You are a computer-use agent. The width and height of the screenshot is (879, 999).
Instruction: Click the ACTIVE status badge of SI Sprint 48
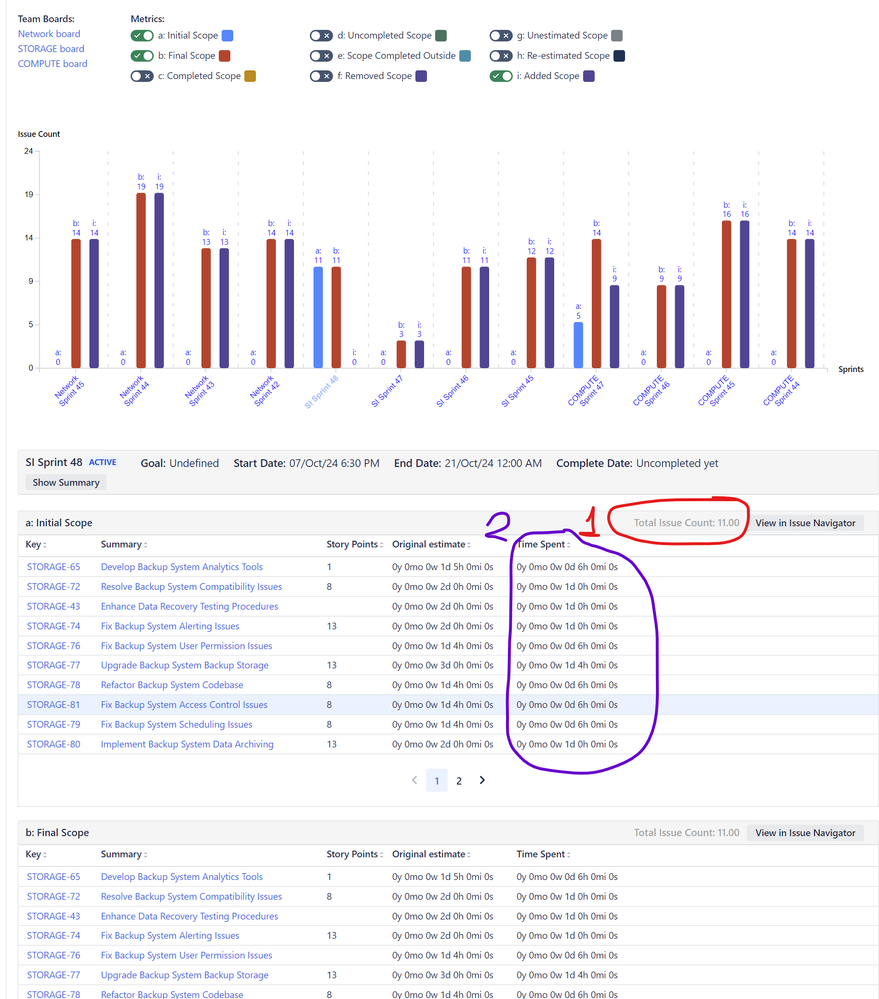(x=103, y=463)
